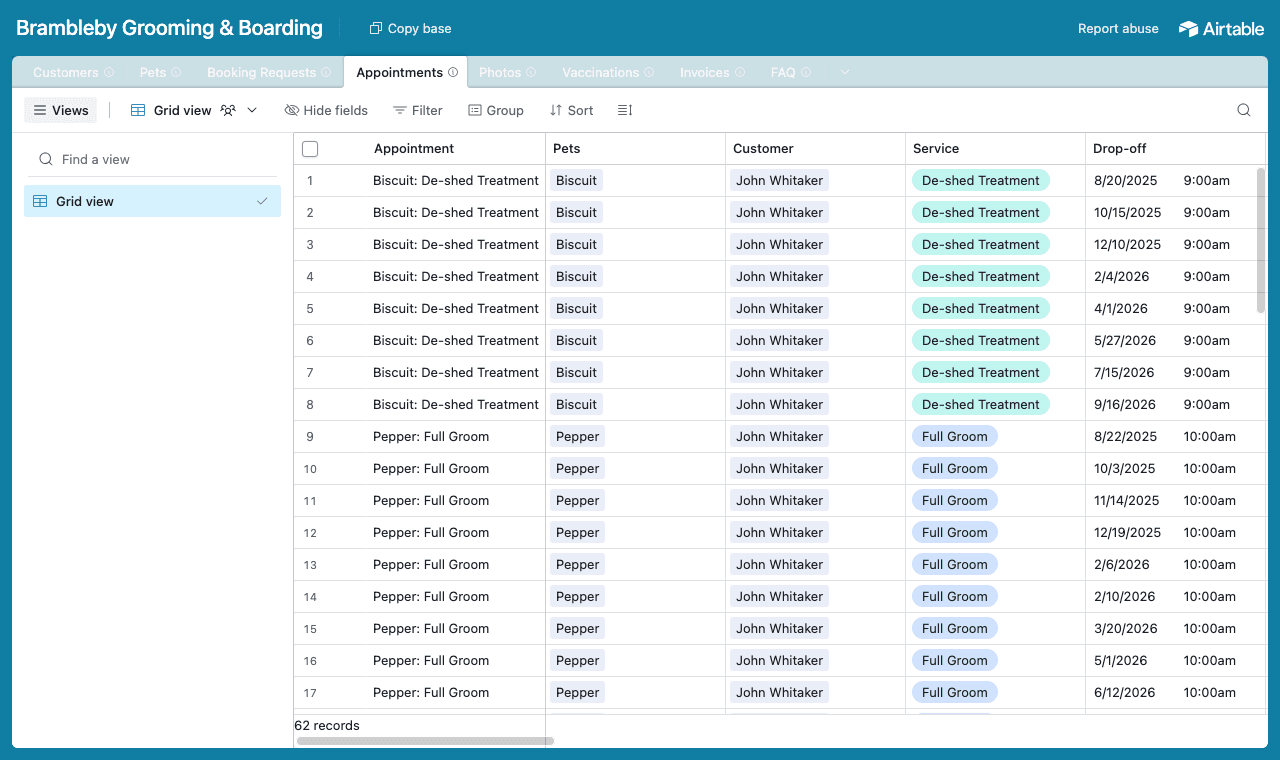
Task: Click info icon on Photos tab
Action: click(x=532, y=73)
